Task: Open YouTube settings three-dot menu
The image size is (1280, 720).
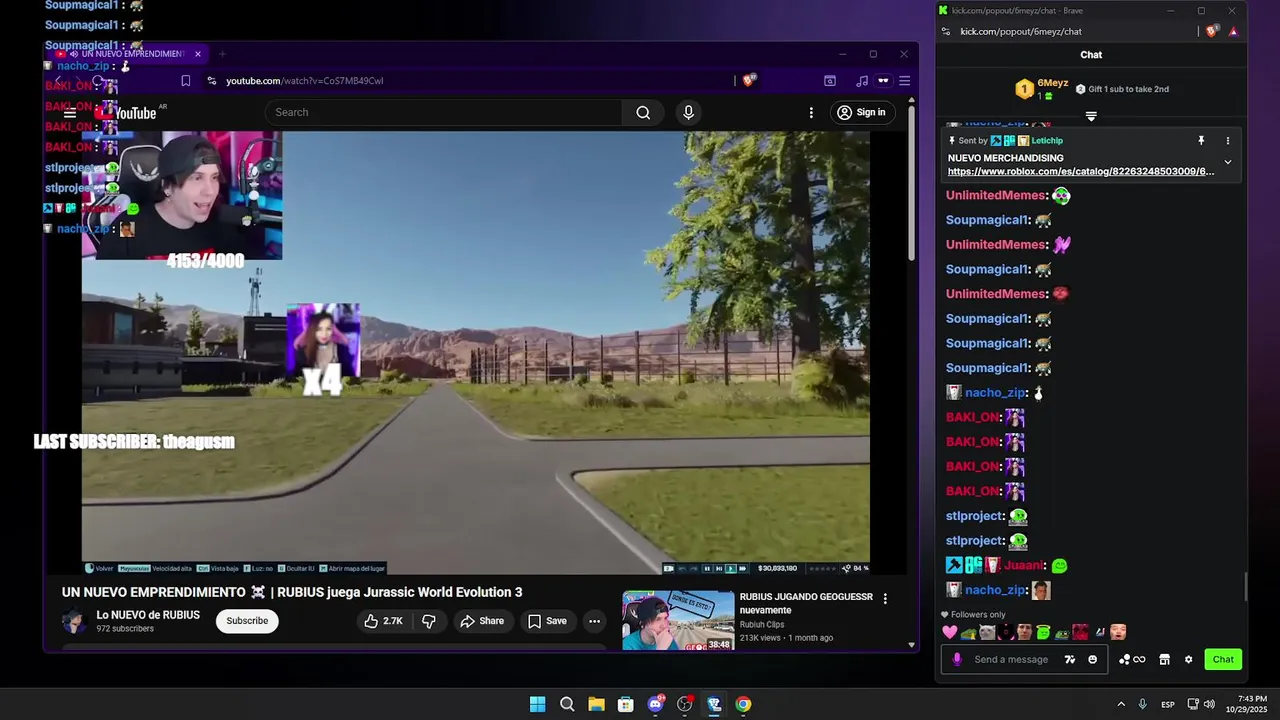Action: click(x=811, y=112)
